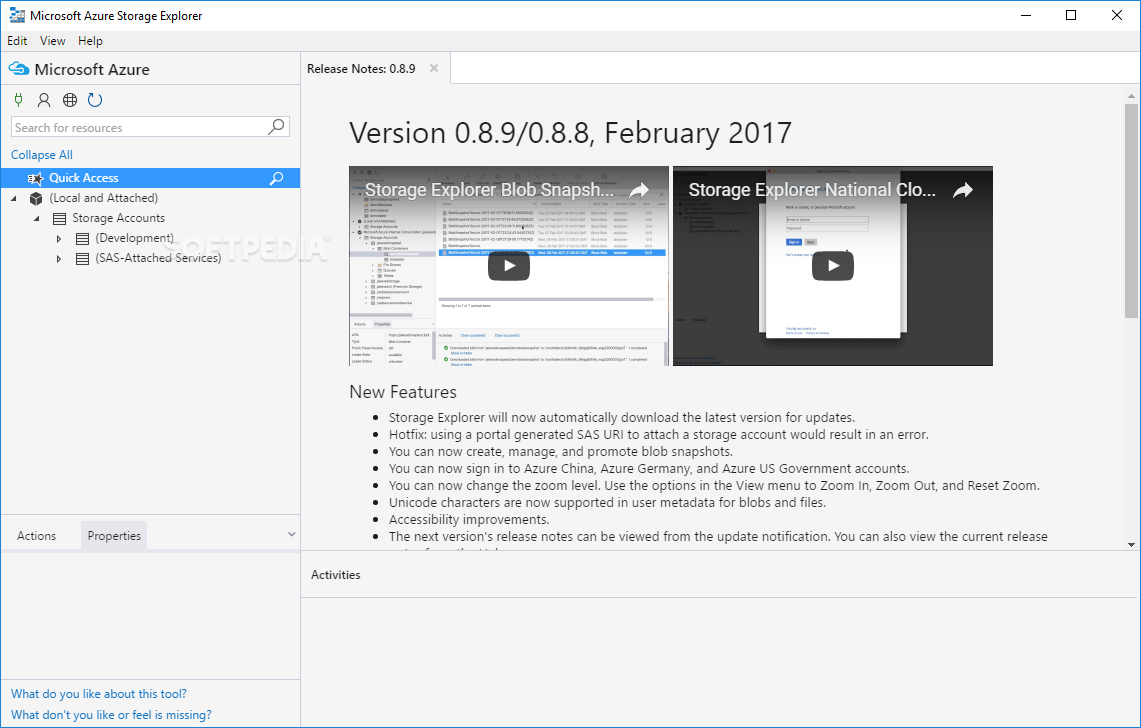Share the National Clouds video via arrow icon
This screenshot has width=1141, height=728.
pyautogui.click(x=963, y=190)
